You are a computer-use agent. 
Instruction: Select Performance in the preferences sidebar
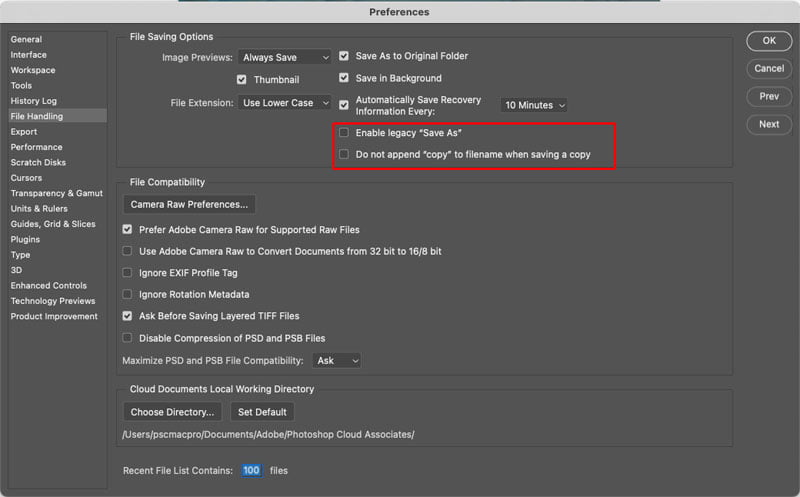(36, 147)
